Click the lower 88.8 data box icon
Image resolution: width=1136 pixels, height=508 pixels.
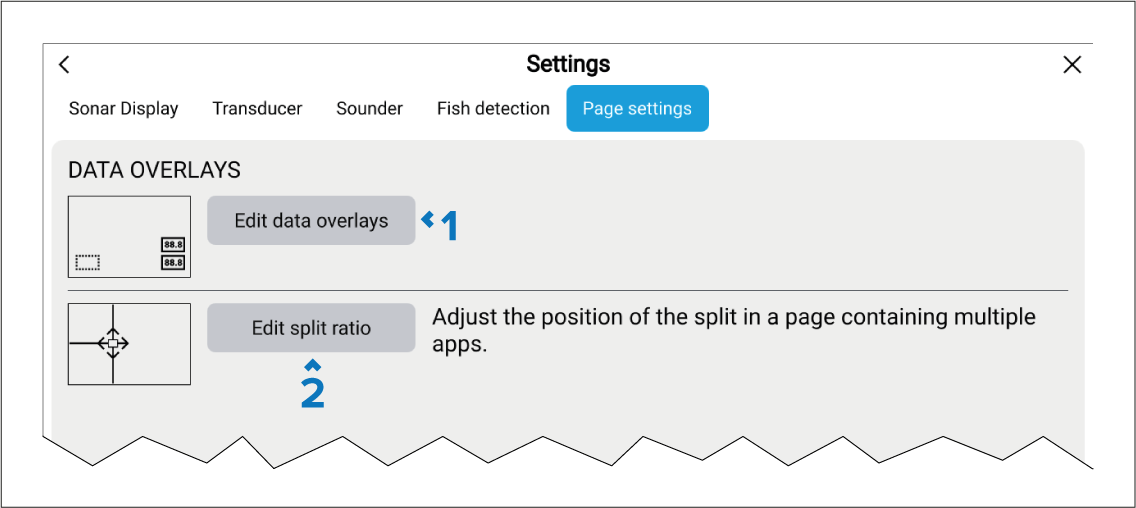pos(173,263)
